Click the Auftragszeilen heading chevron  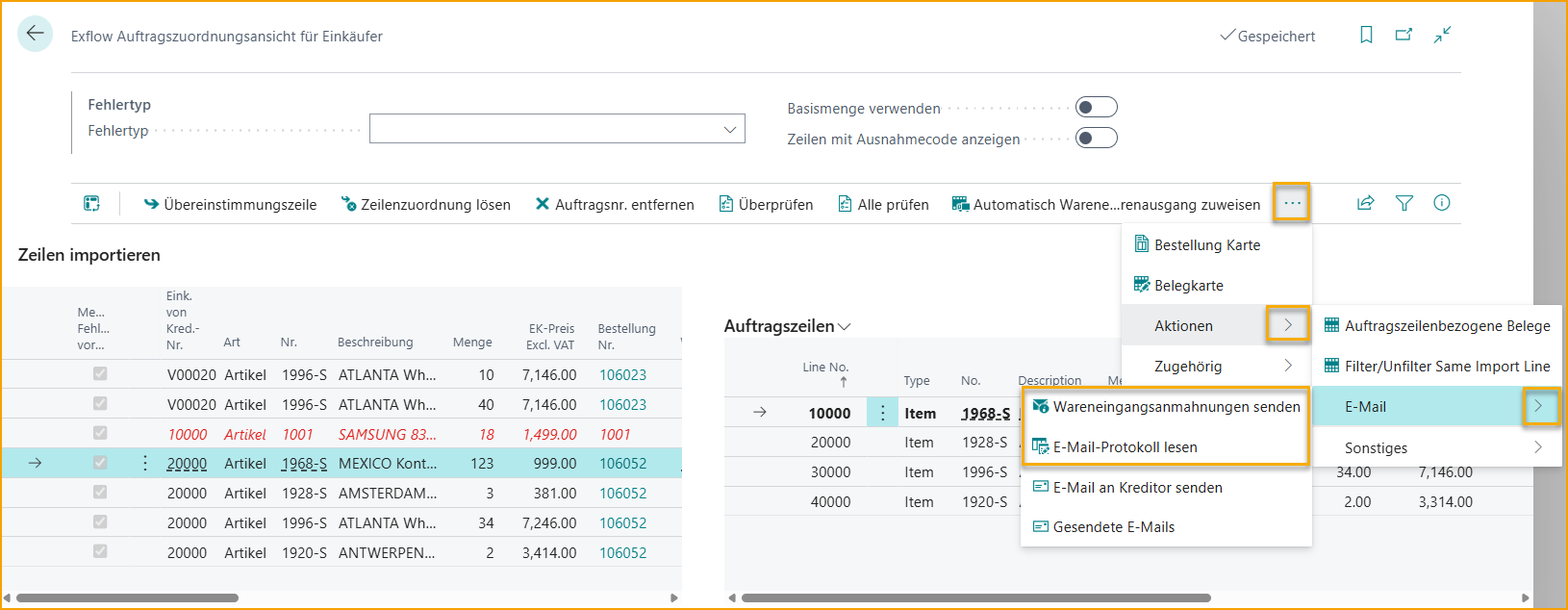(x=845, y=327)
